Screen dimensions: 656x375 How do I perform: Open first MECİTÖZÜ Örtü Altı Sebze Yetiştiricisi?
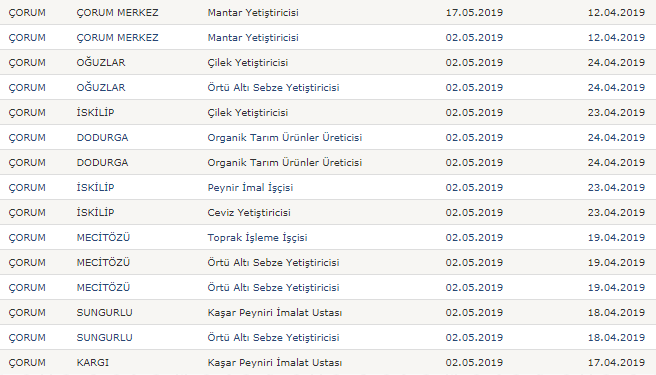point(273,263)
